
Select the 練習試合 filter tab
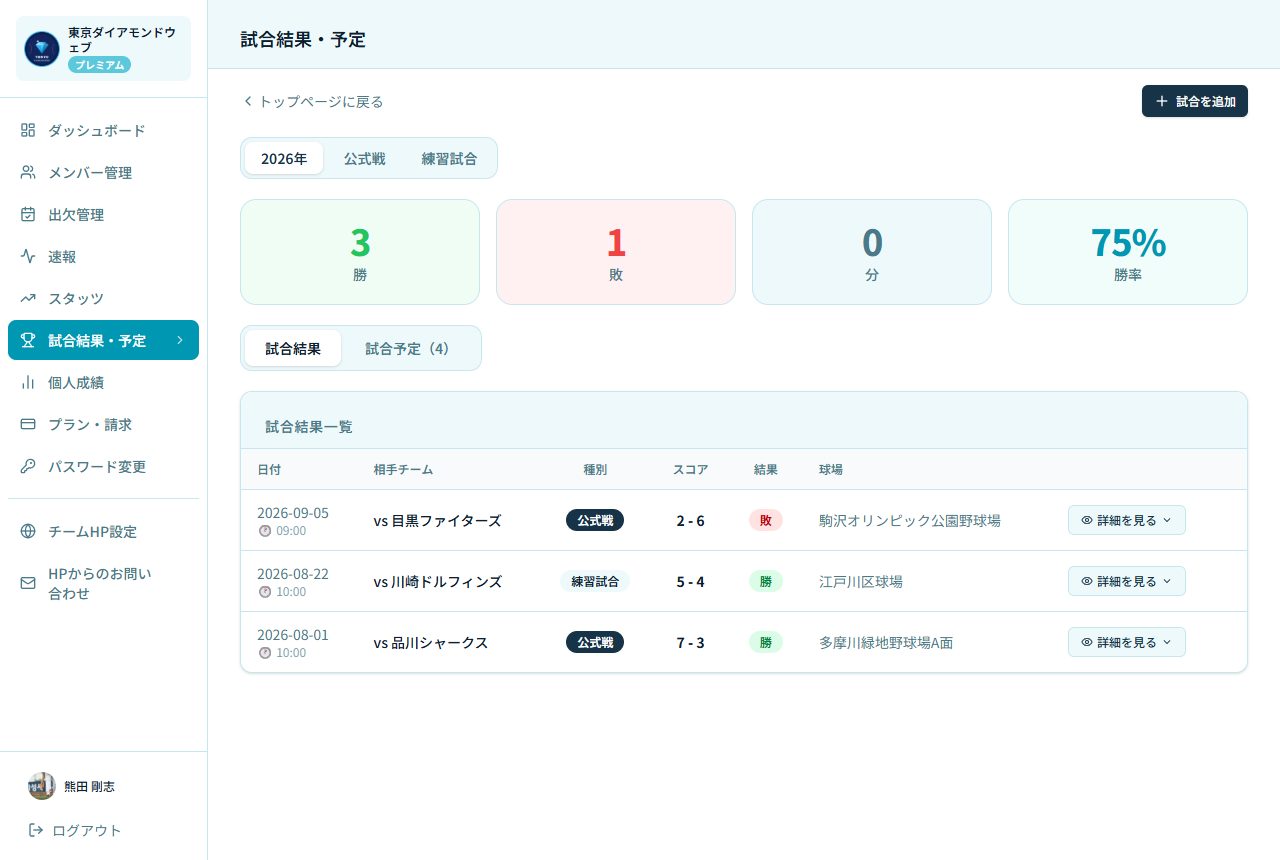point(449,158)
